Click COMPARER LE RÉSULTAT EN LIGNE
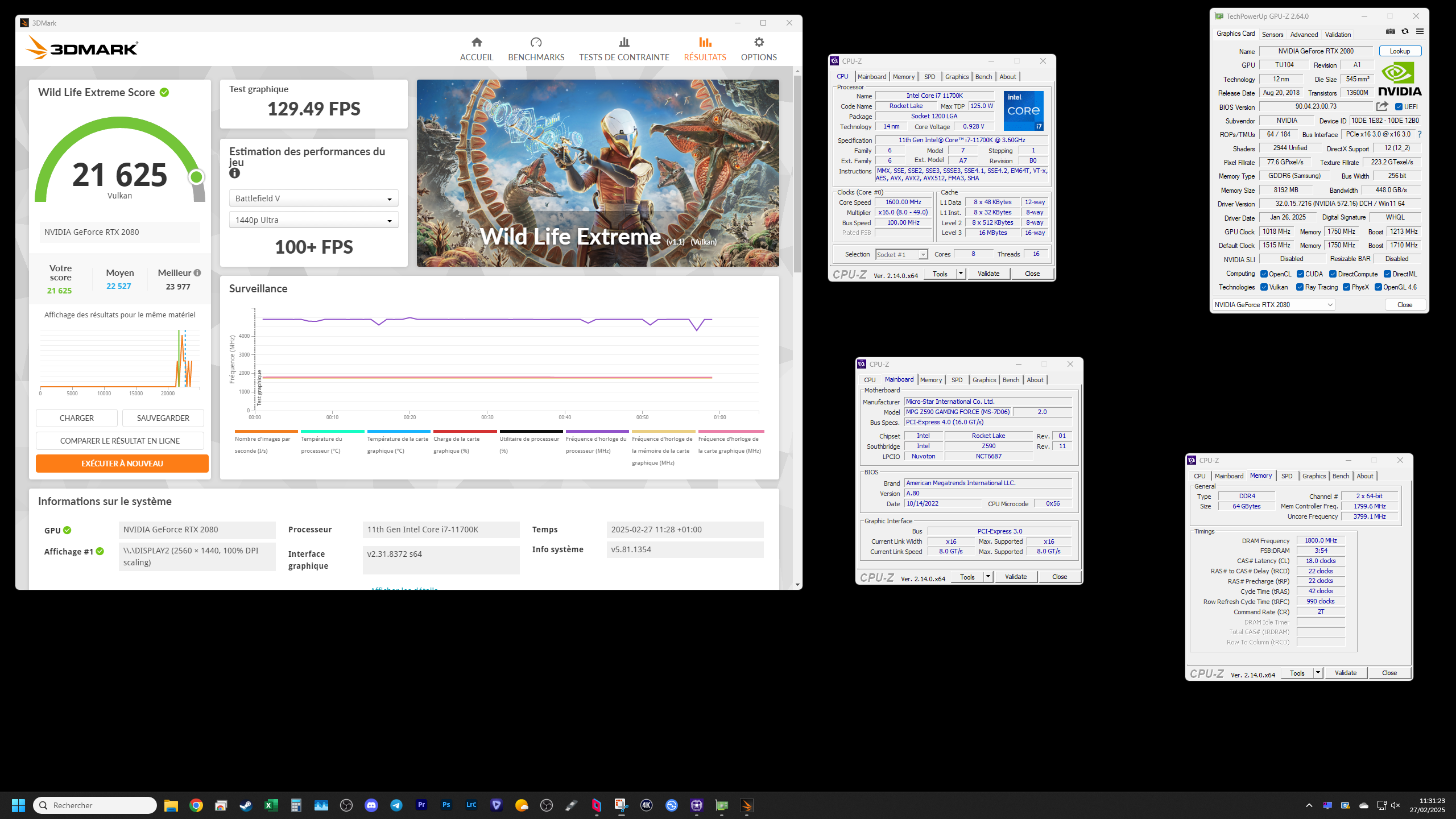The width and height of the screenshot is (1456, 819). pos(120,441)
